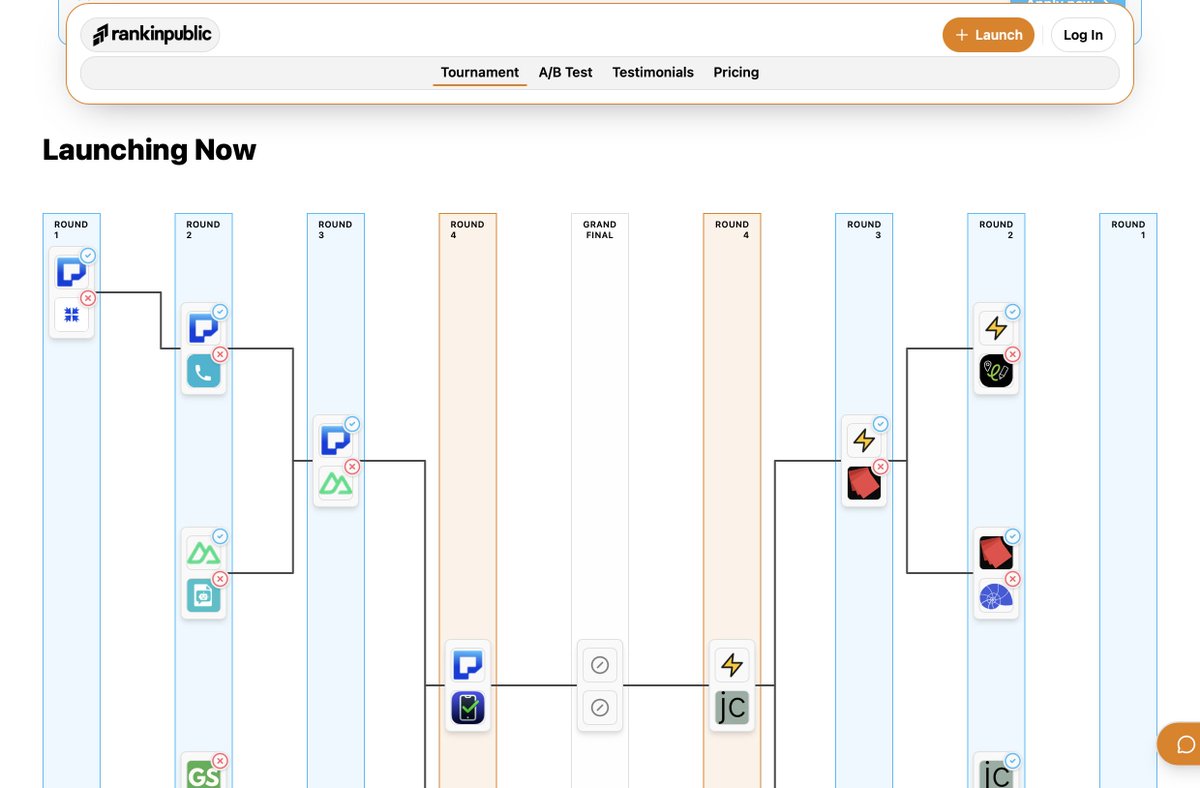1200x788 pixels.
Task: Select the teal phone handset app icon
Action: click(x=203, y=372)
